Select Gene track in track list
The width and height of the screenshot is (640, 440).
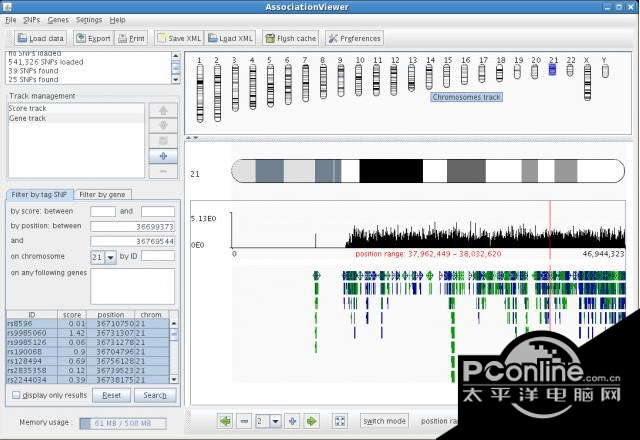click(76, 118)
